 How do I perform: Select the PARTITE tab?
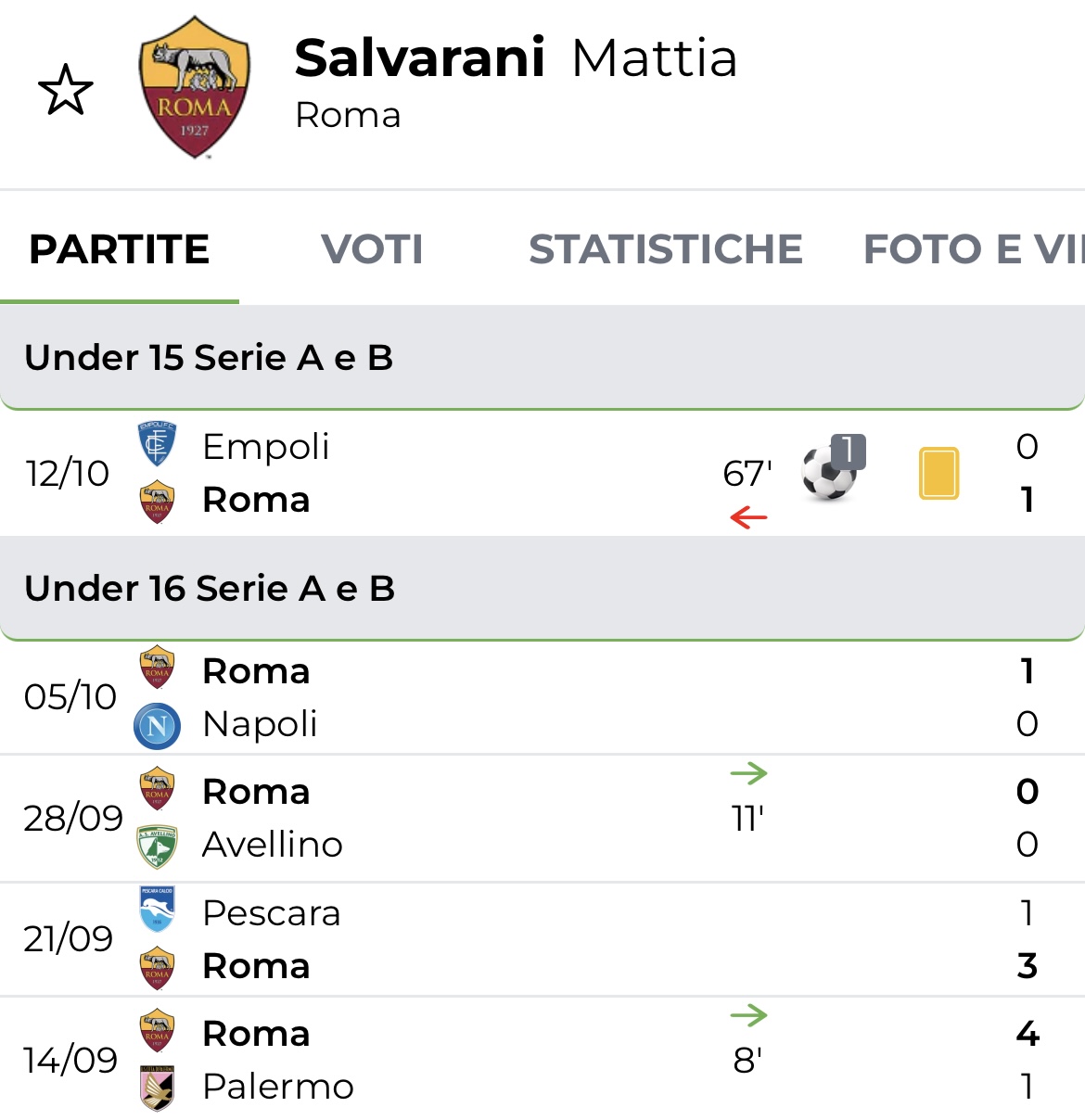point(120,249)
